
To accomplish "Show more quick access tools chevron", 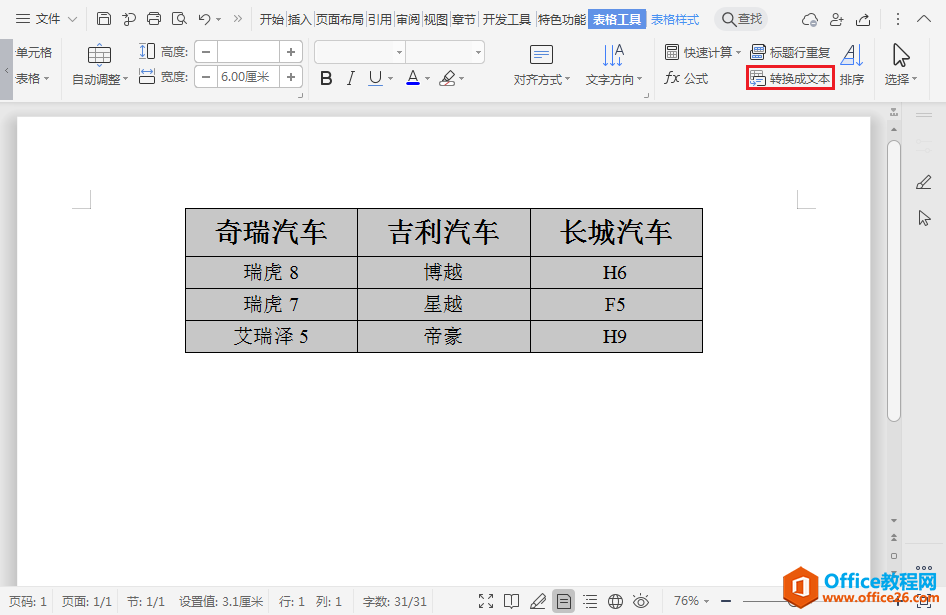I will [238, 19].
